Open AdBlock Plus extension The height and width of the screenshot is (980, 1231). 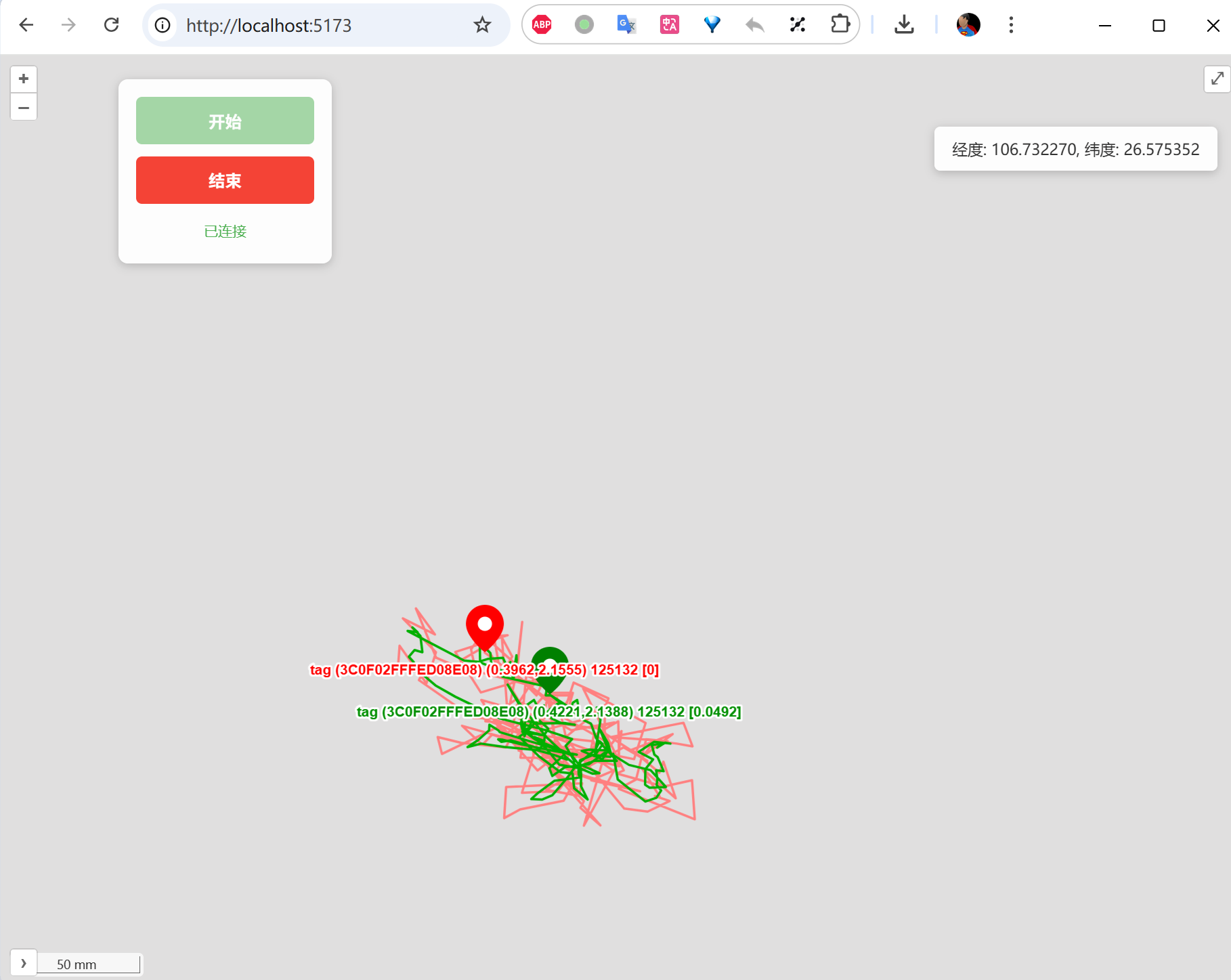pos(542,25)
